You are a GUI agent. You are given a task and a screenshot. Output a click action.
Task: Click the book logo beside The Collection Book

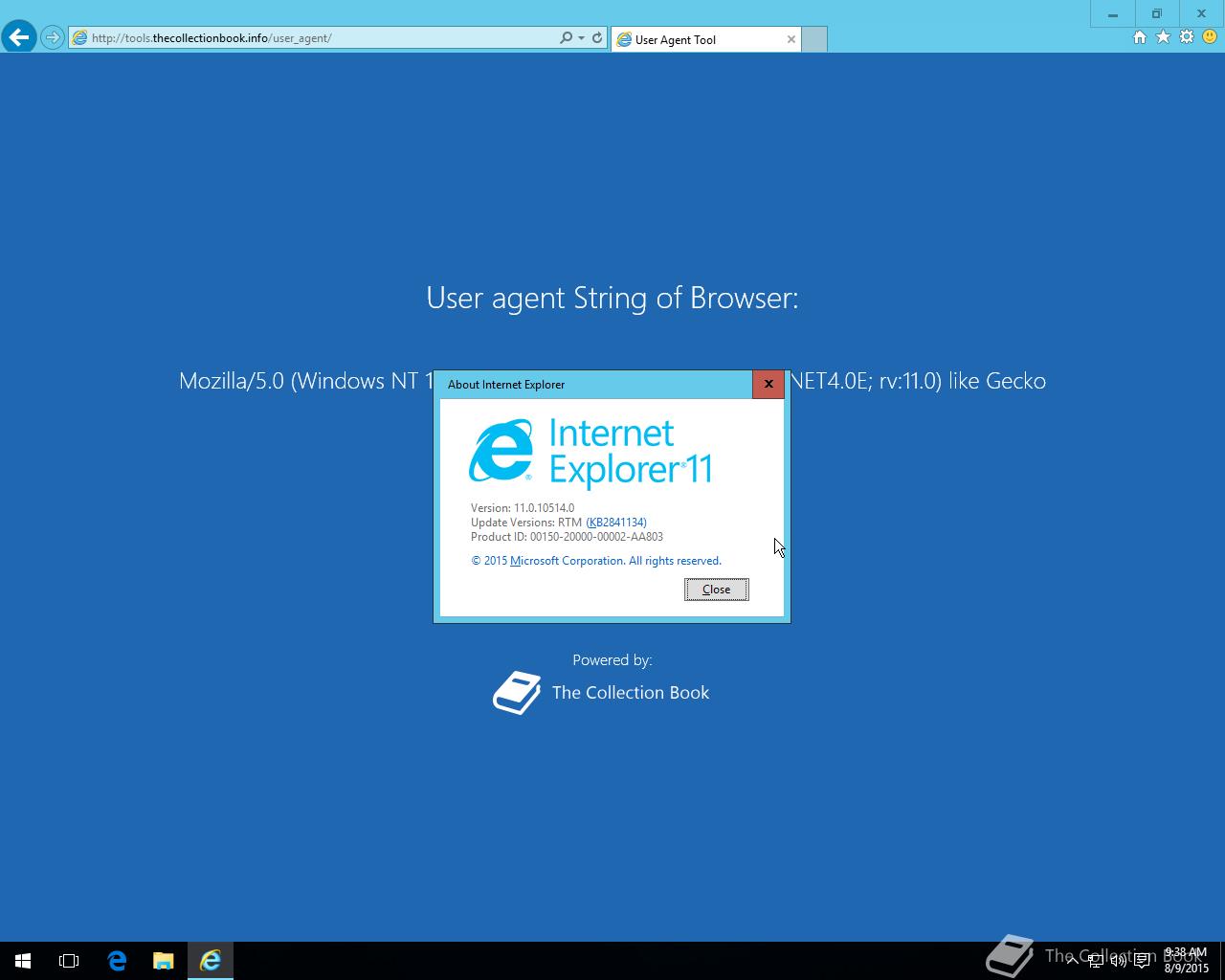tap(517, 693)
